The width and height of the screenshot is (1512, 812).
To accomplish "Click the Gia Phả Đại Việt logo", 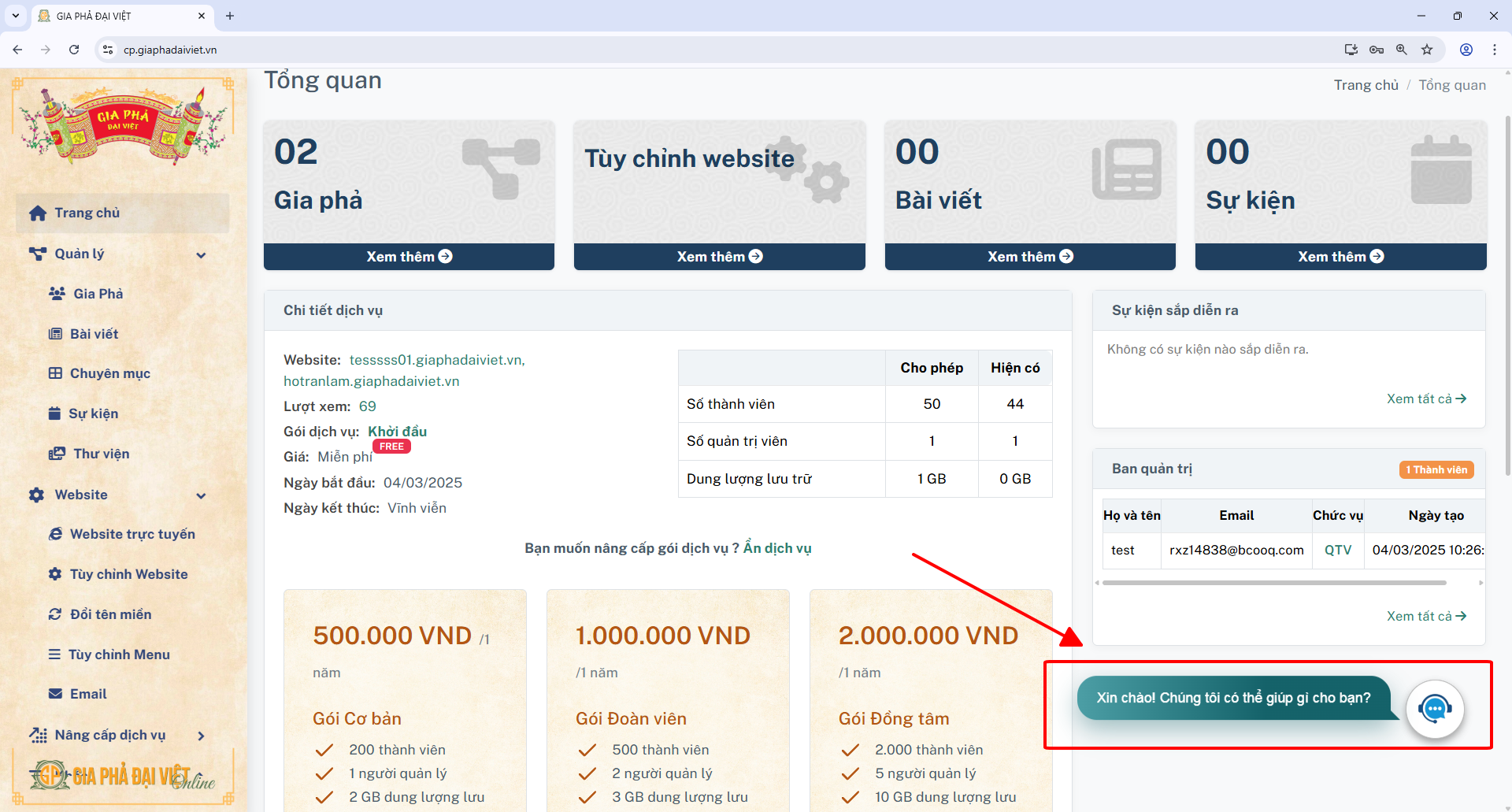I will [x=124, y=124].
